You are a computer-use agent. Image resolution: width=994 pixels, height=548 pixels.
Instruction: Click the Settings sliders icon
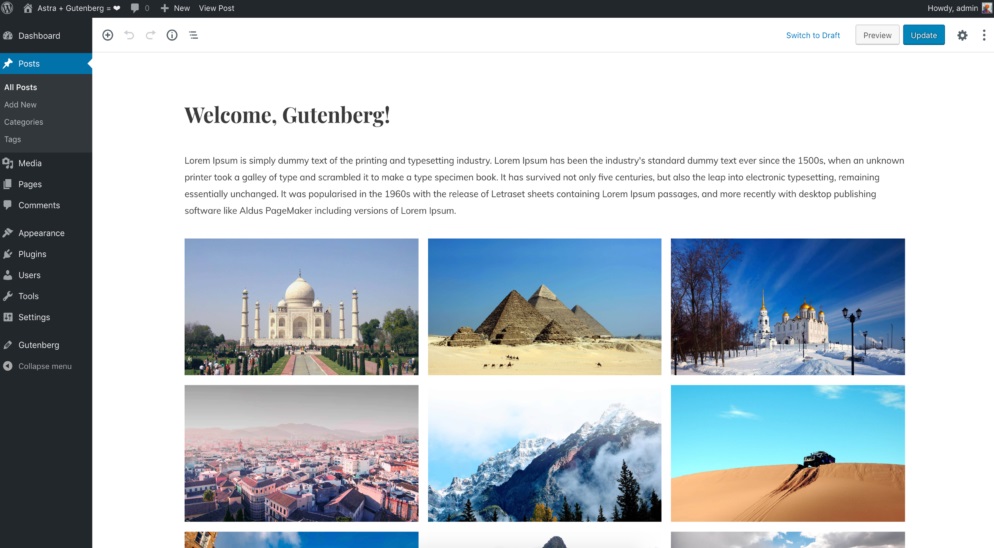pyautogui.click(x=8, y=317)
